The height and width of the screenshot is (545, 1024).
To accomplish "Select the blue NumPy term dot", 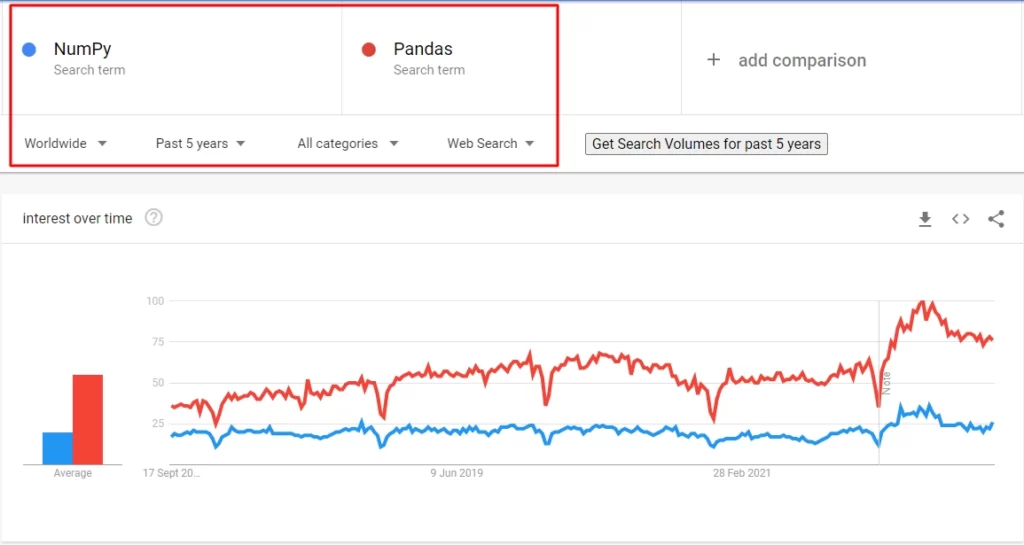I will (x=29, y=50).
